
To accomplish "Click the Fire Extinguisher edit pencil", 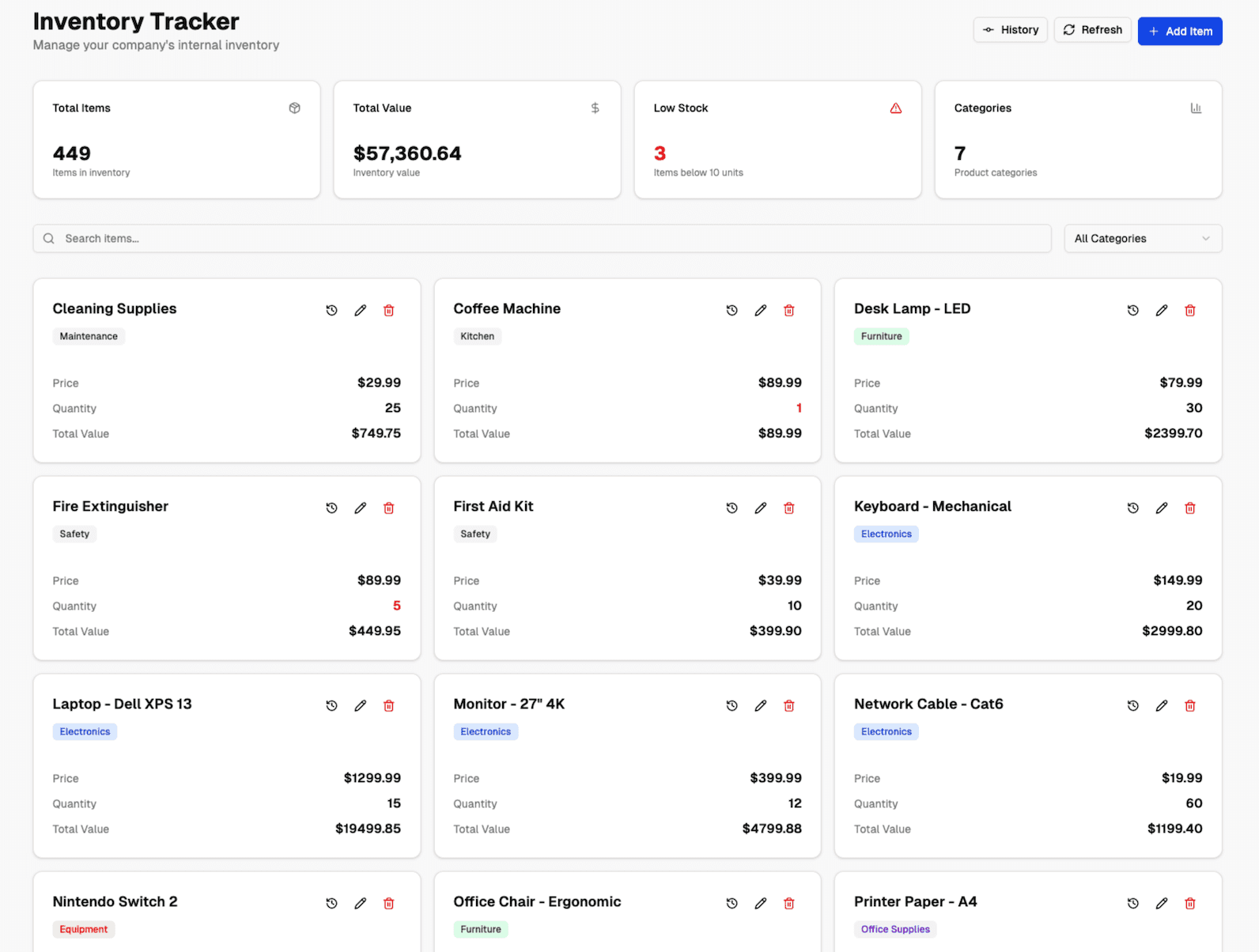I will 360,508.
